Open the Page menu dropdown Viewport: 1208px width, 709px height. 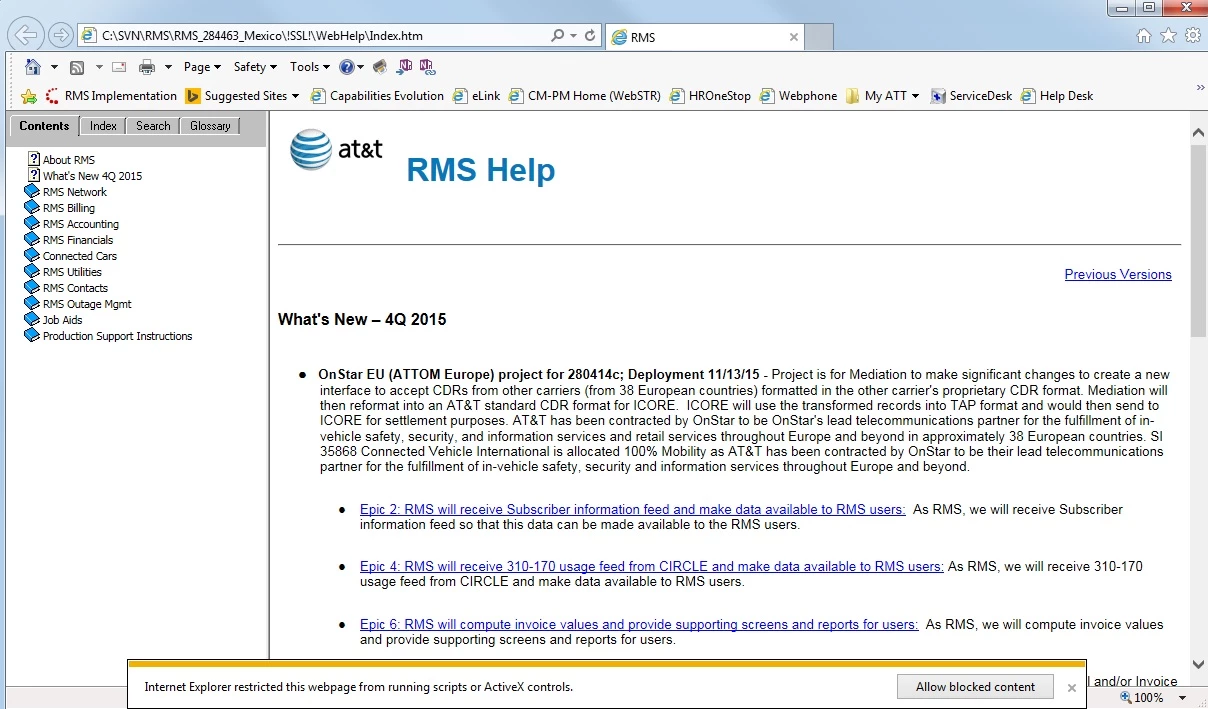coord(202,67)
